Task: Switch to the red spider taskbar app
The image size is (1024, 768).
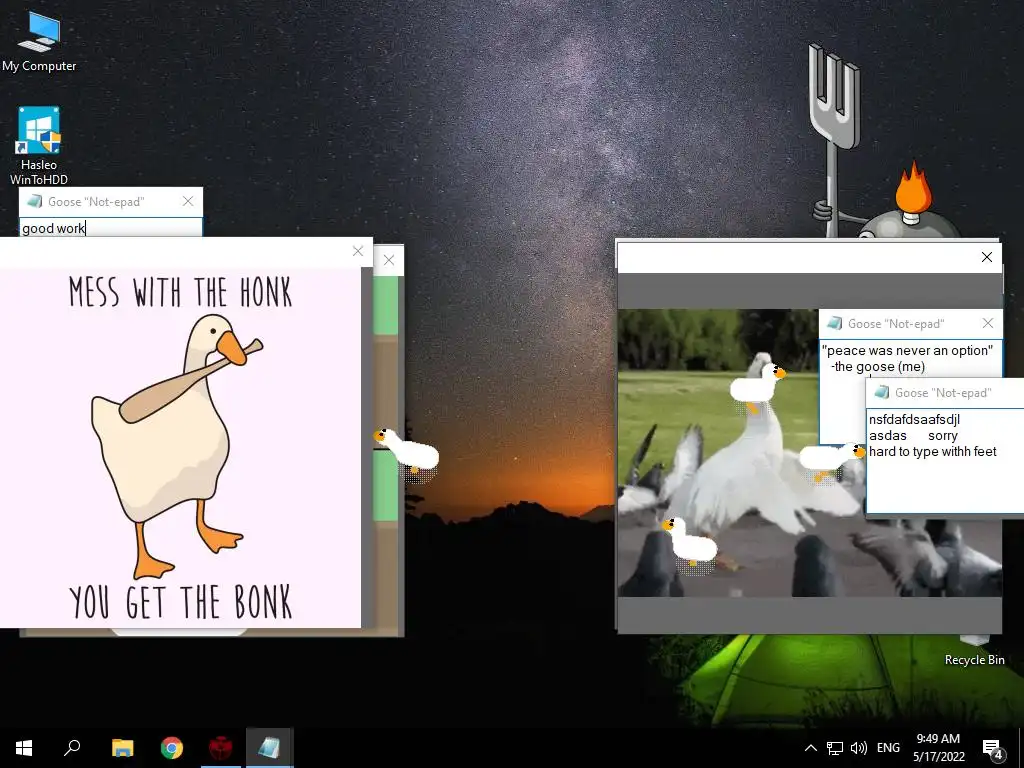Action: 221,748
